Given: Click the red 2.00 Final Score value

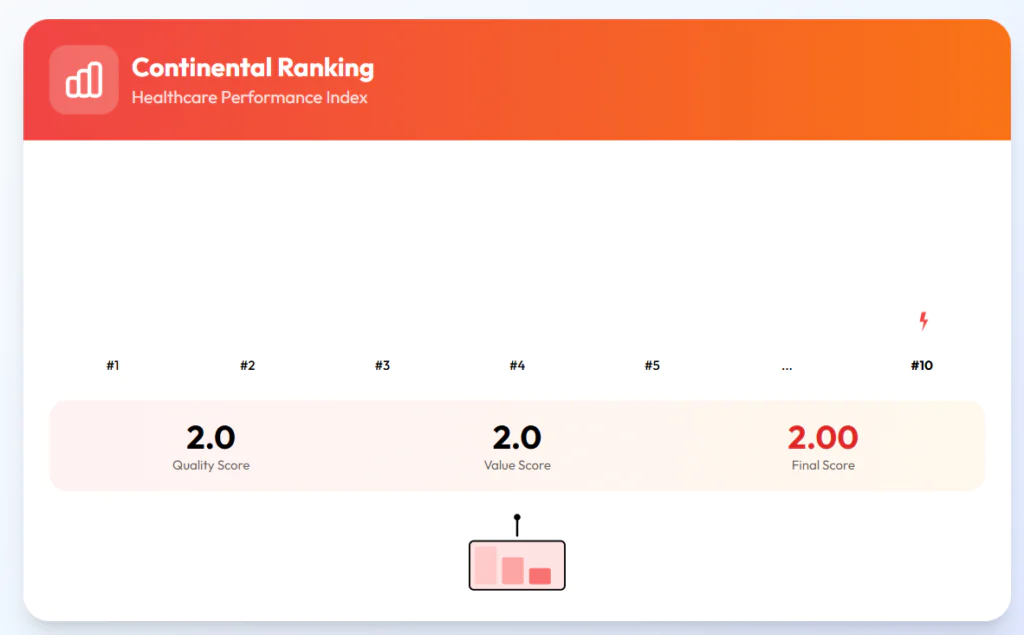Looking at the screenshot, I should [823, 437].
